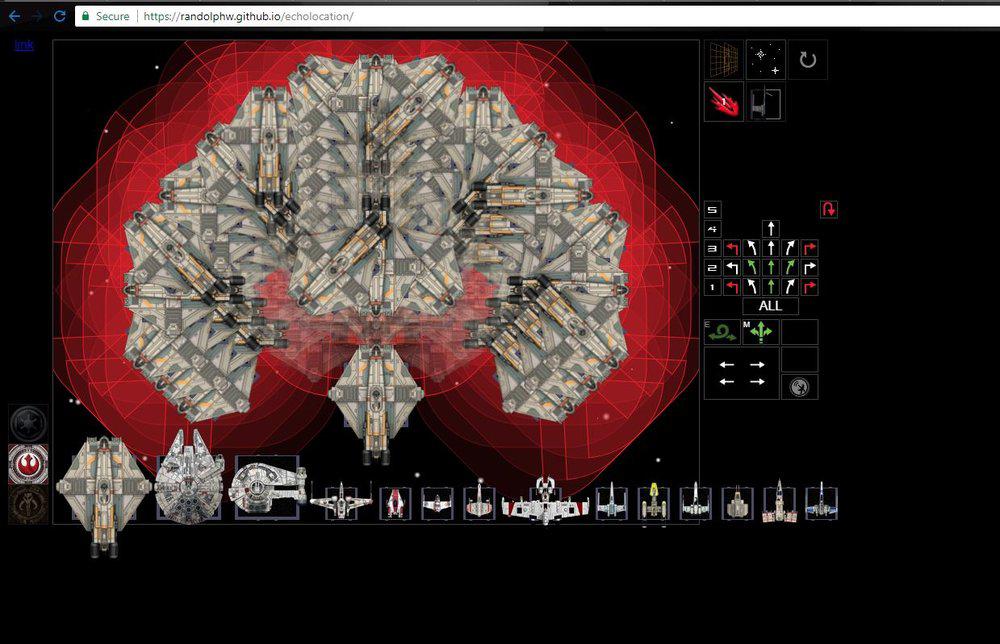Select the yellow Y-wing ship thumbnail
Viewport: 1000px width, 644px height.
coord(653,502)
